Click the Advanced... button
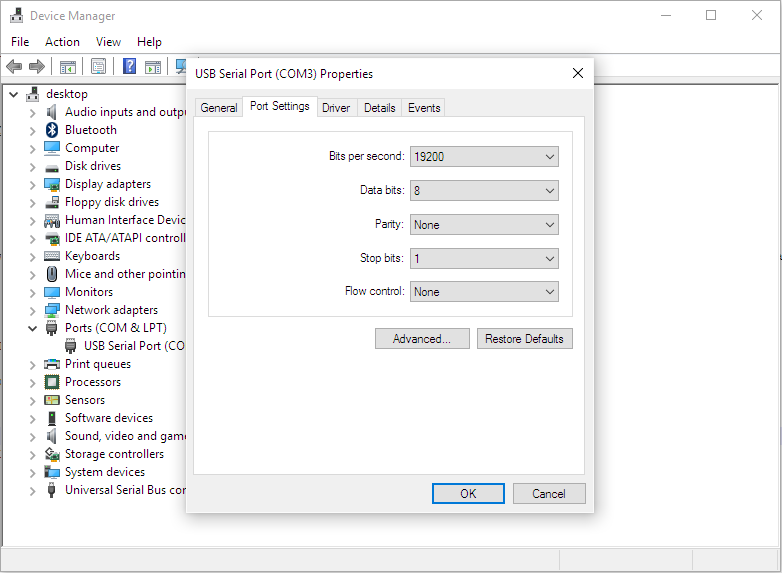Viewport: 782px width, 573px height. pyautogui.click(x=422, y=339)
